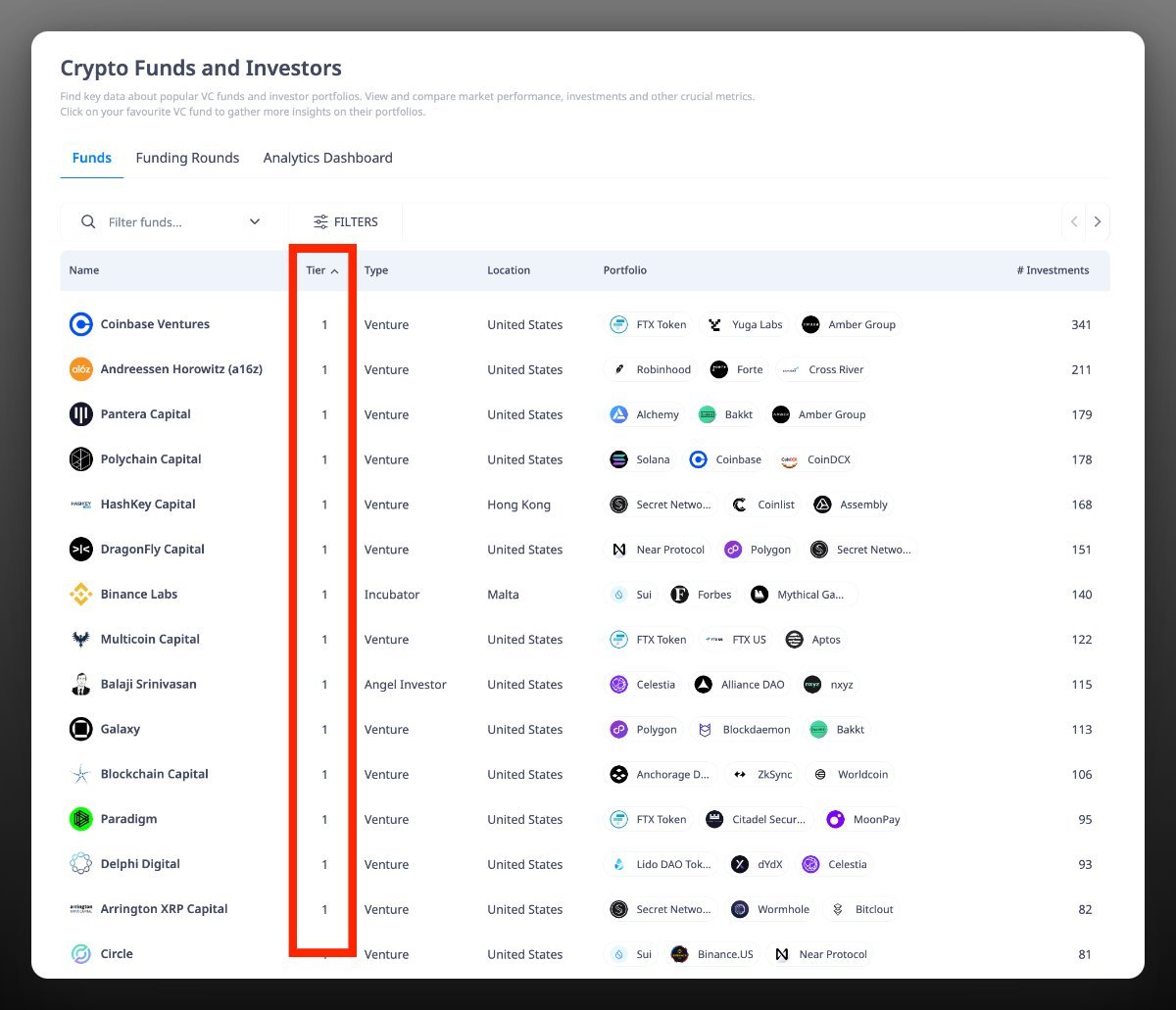Go to previous page arrow

coord(1074,222)
